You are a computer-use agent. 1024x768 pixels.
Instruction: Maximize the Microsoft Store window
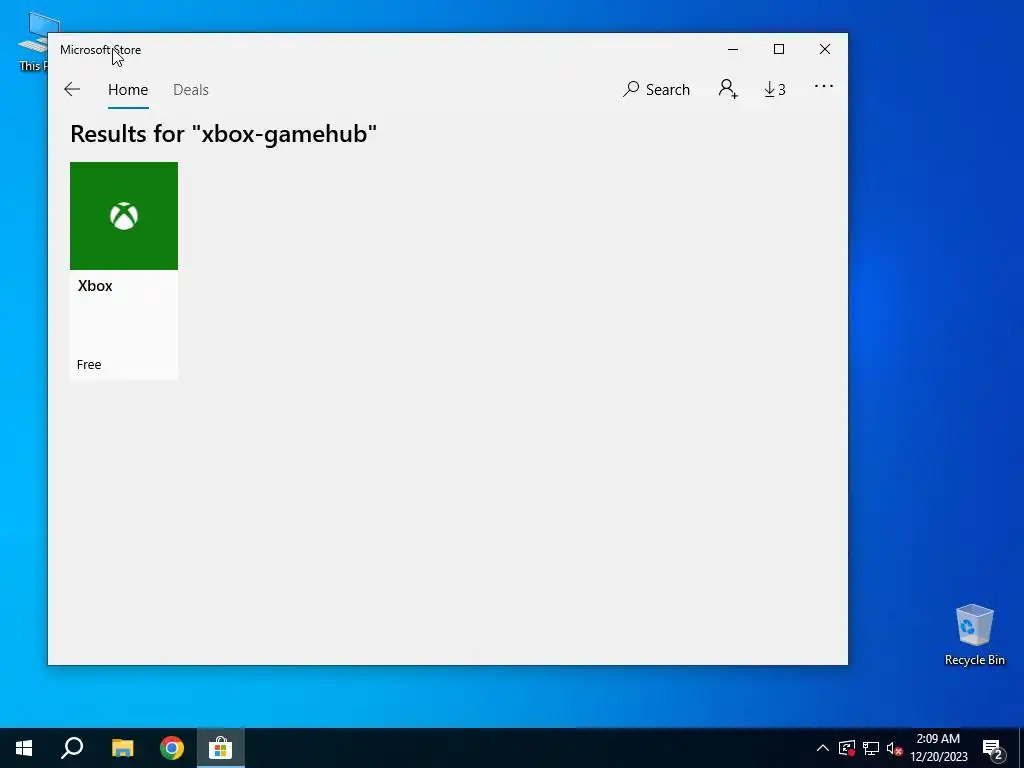coord(778,49)
